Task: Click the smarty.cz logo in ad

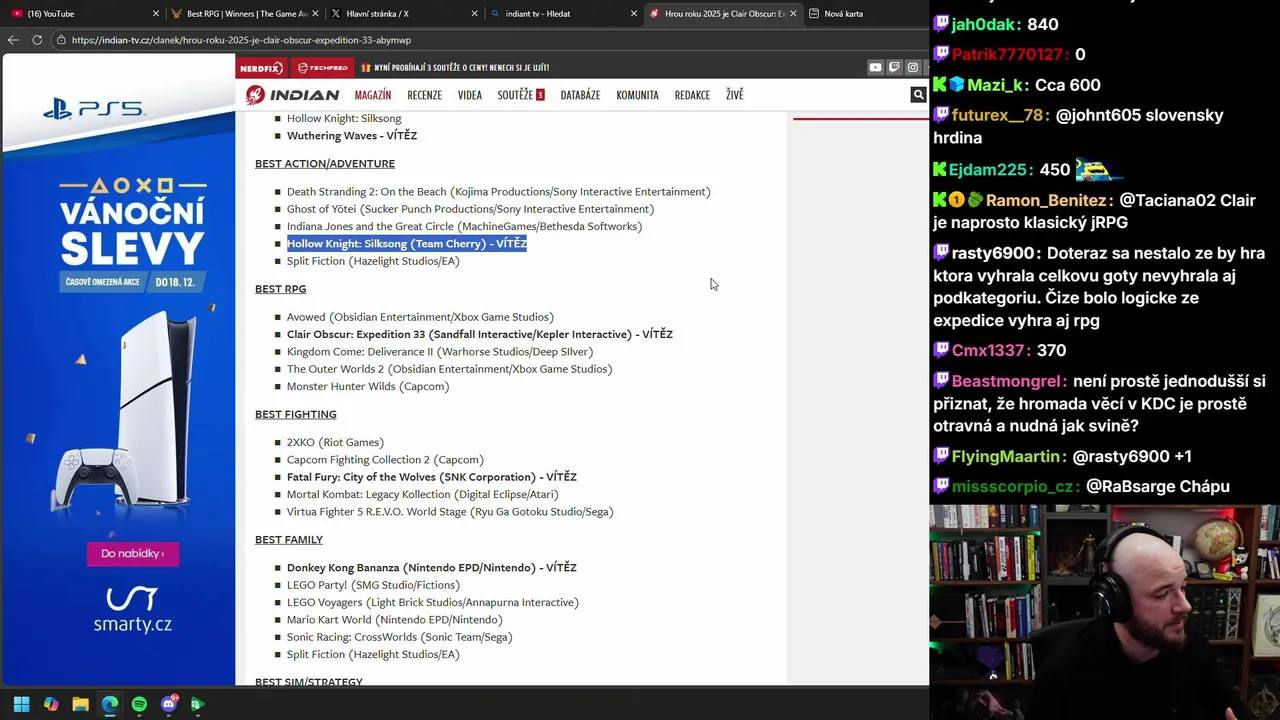Action: pos(132,610)
